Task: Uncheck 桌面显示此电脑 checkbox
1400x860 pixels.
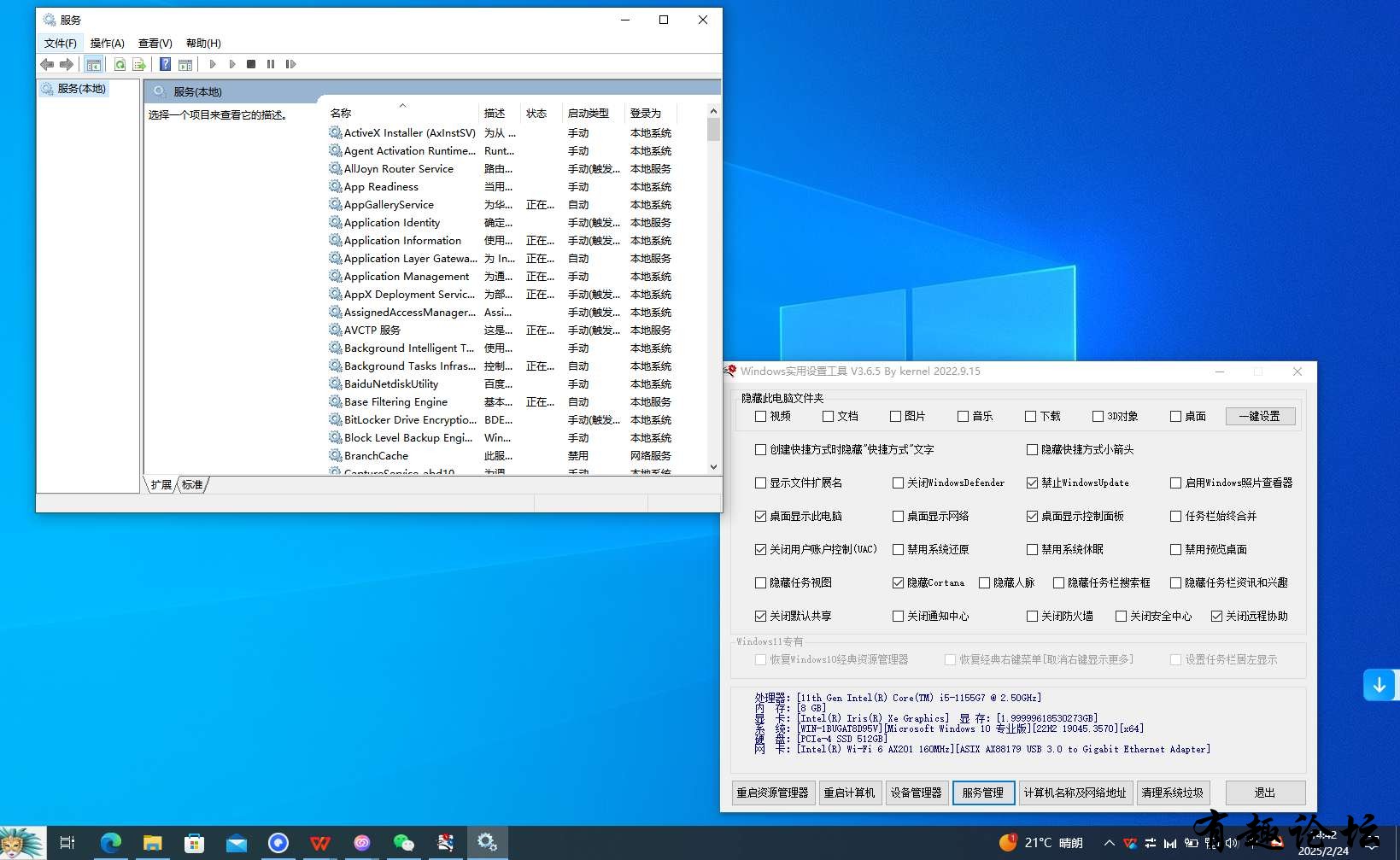Action: (x=760, y=516)
